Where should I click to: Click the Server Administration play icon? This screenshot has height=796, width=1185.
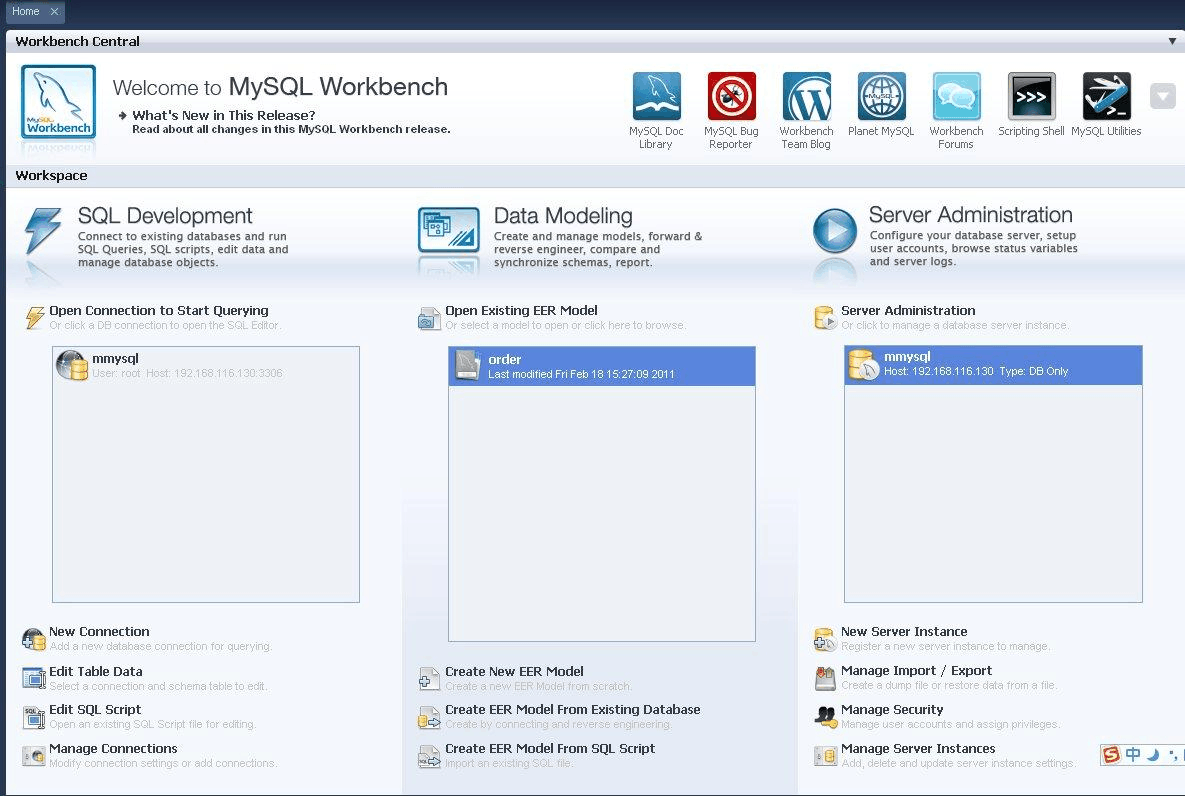coord(834,231)
